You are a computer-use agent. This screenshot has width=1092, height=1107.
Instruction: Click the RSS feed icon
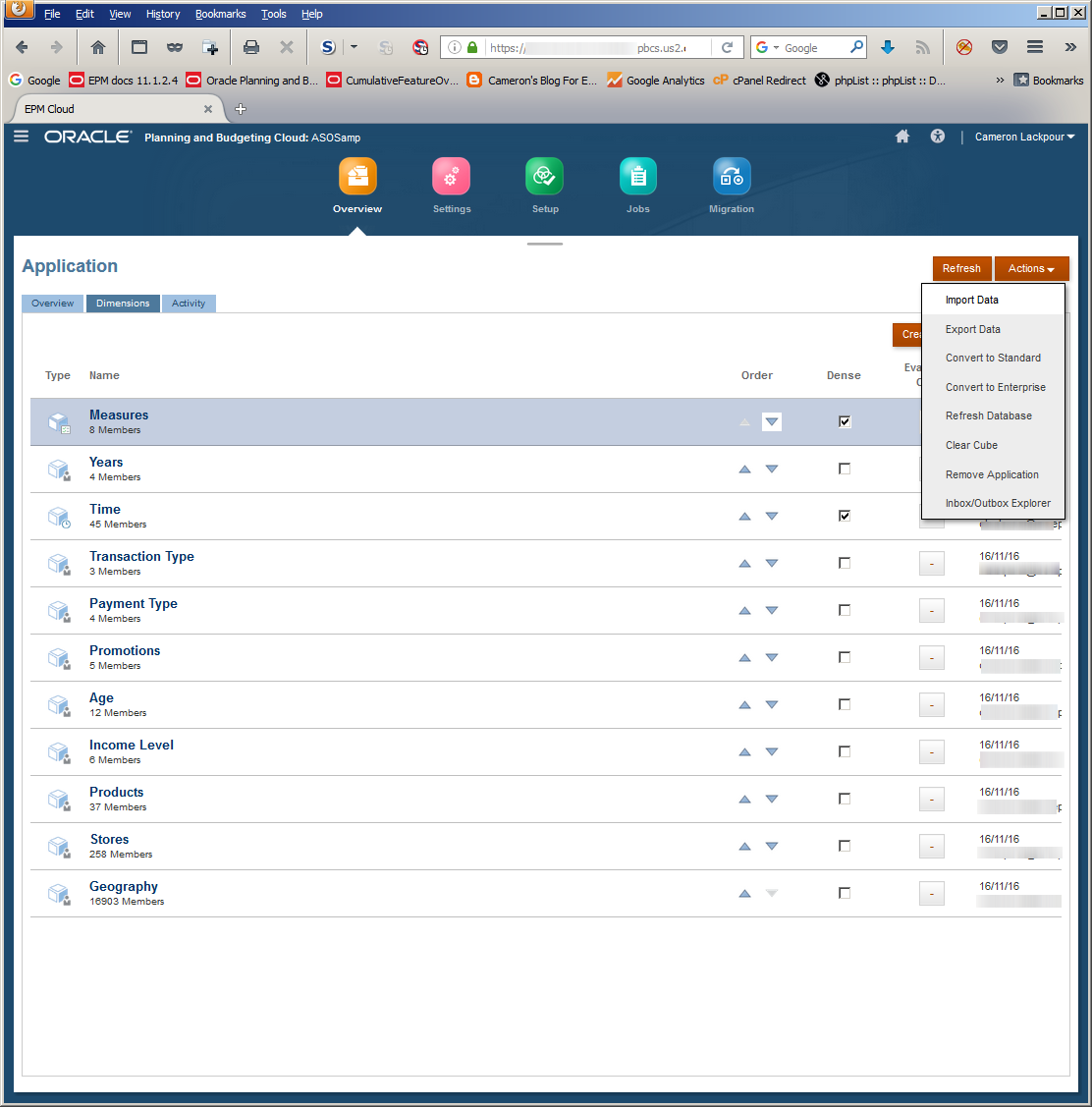pos(922,47)
